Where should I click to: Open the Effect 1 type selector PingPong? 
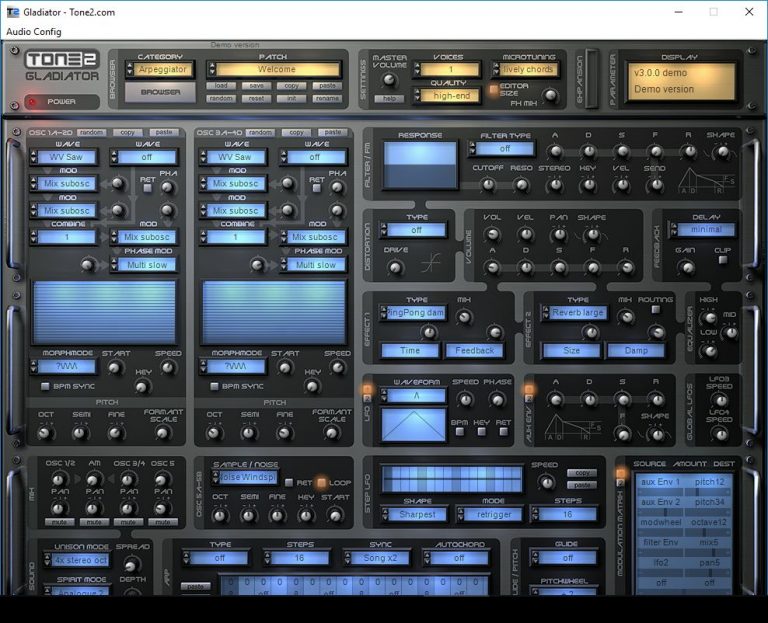pos(413,312)
